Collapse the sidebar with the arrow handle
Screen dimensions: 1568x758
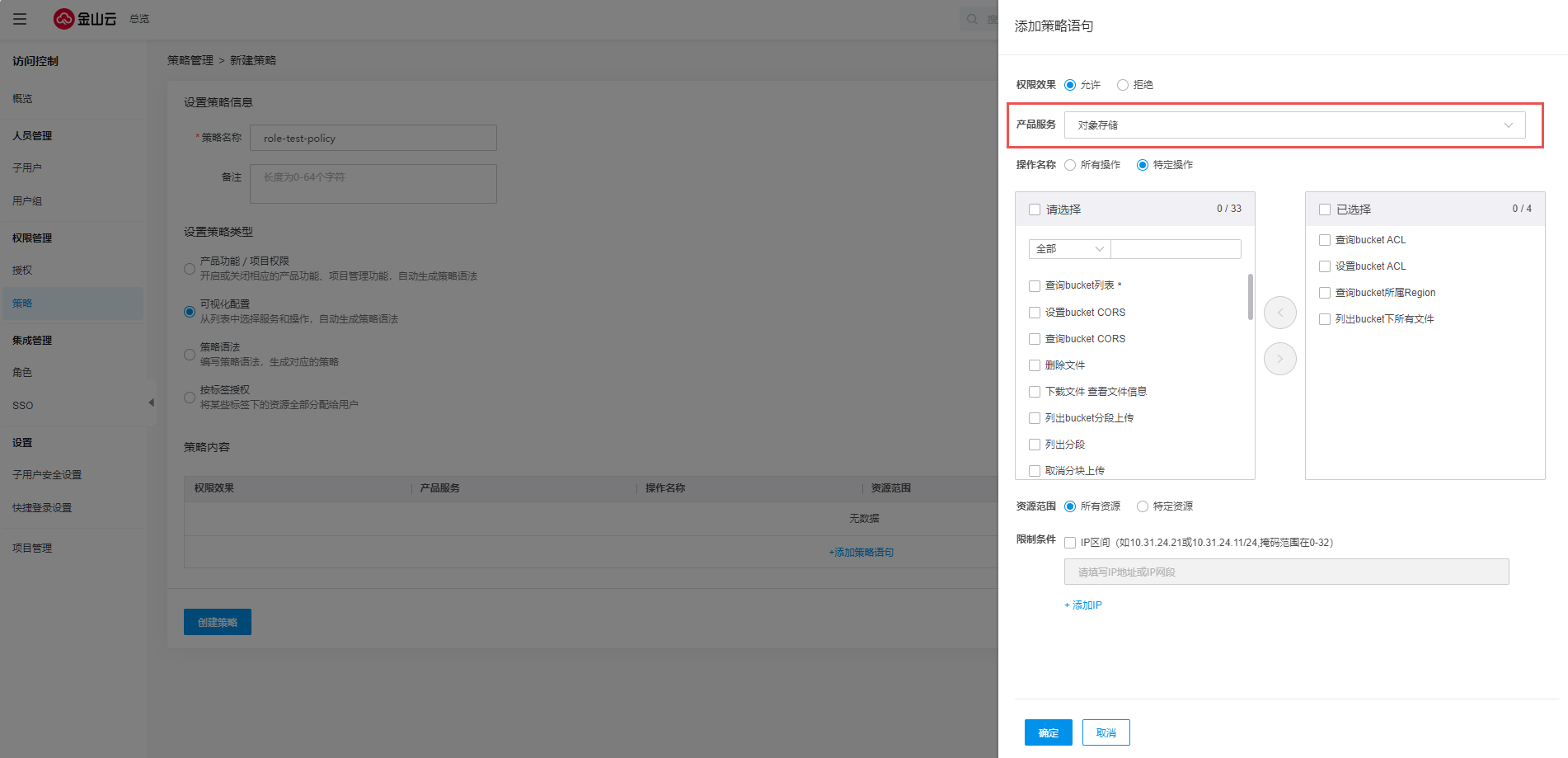tap(151, 403)
